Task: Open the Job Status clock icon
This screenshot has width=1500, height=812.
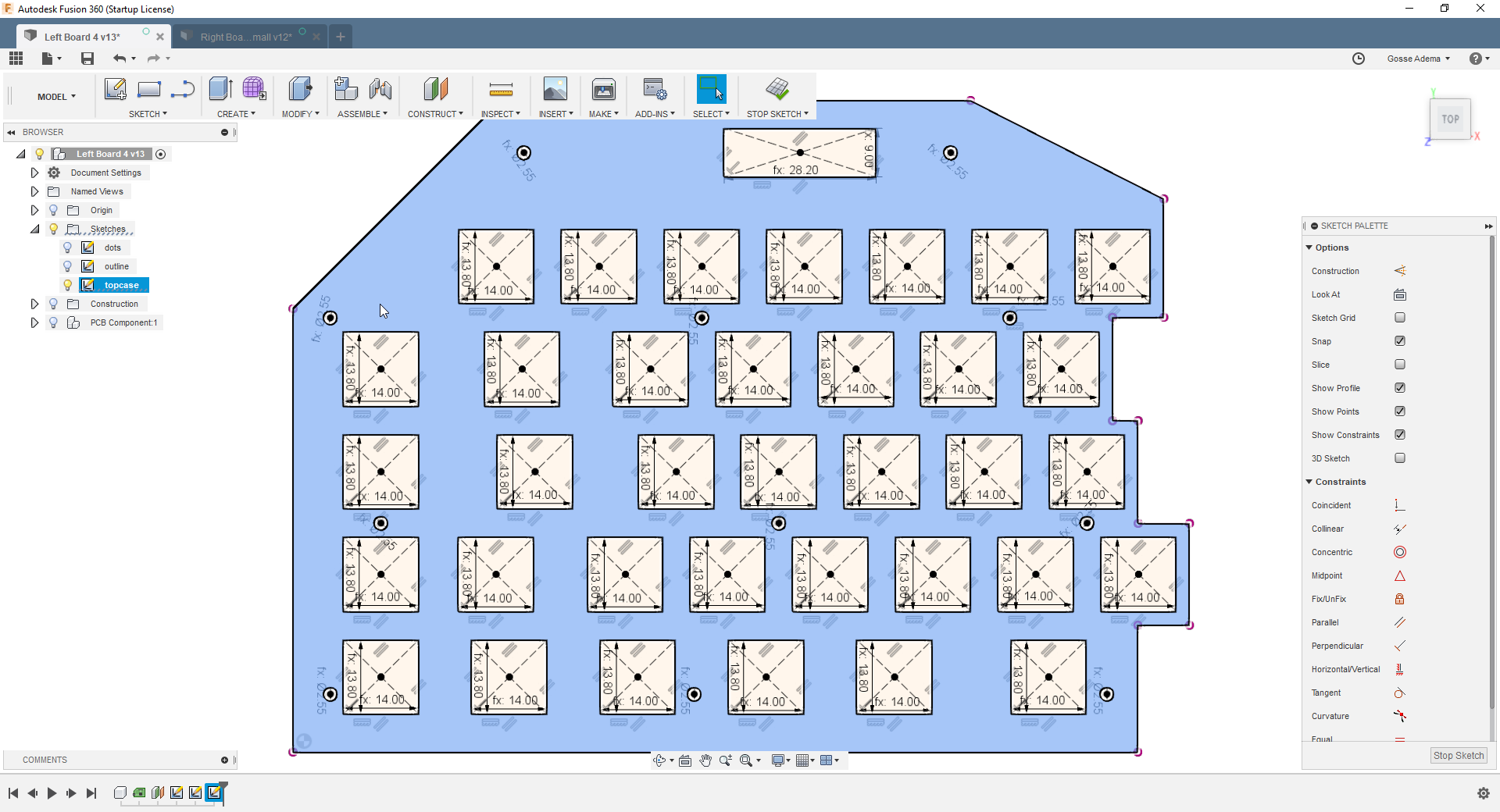Action: click(1359, 59)
